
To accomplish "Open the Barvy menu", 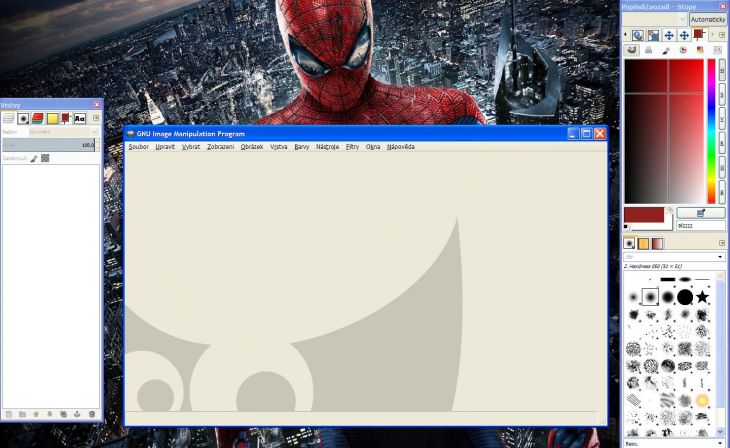I will (x=302, y=147).
